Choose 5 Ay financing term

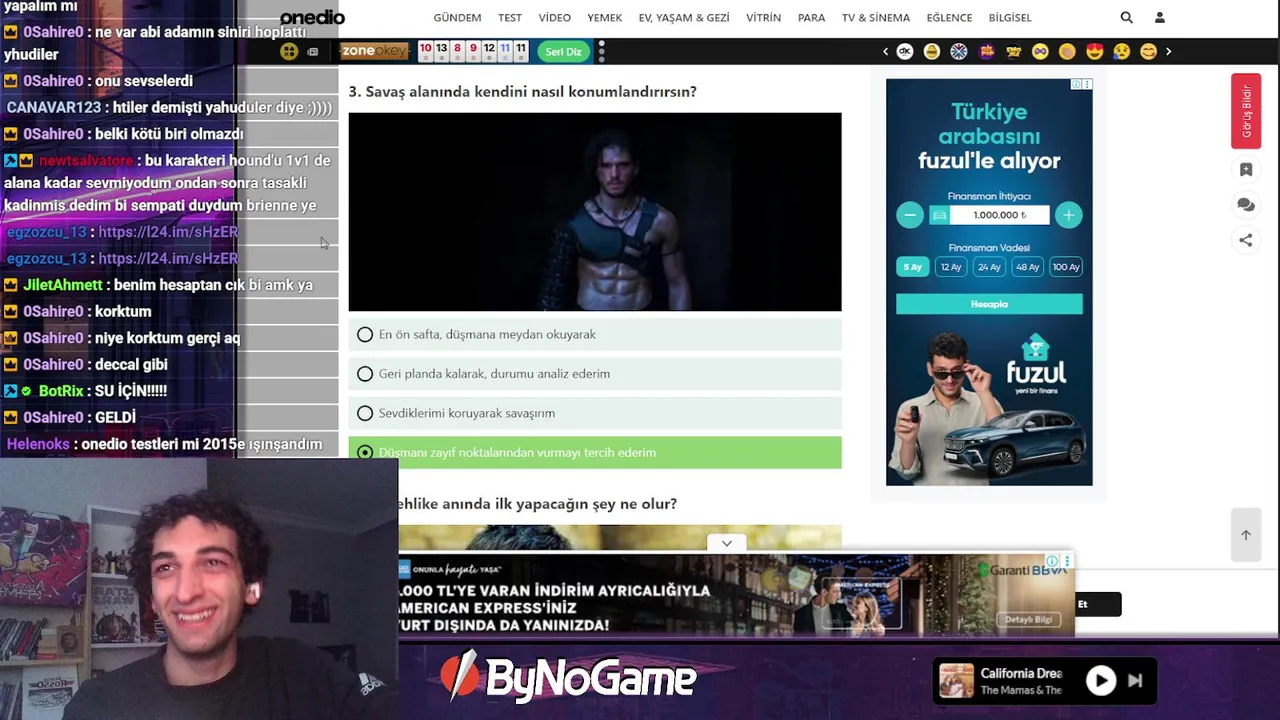[x=912, y=267]
